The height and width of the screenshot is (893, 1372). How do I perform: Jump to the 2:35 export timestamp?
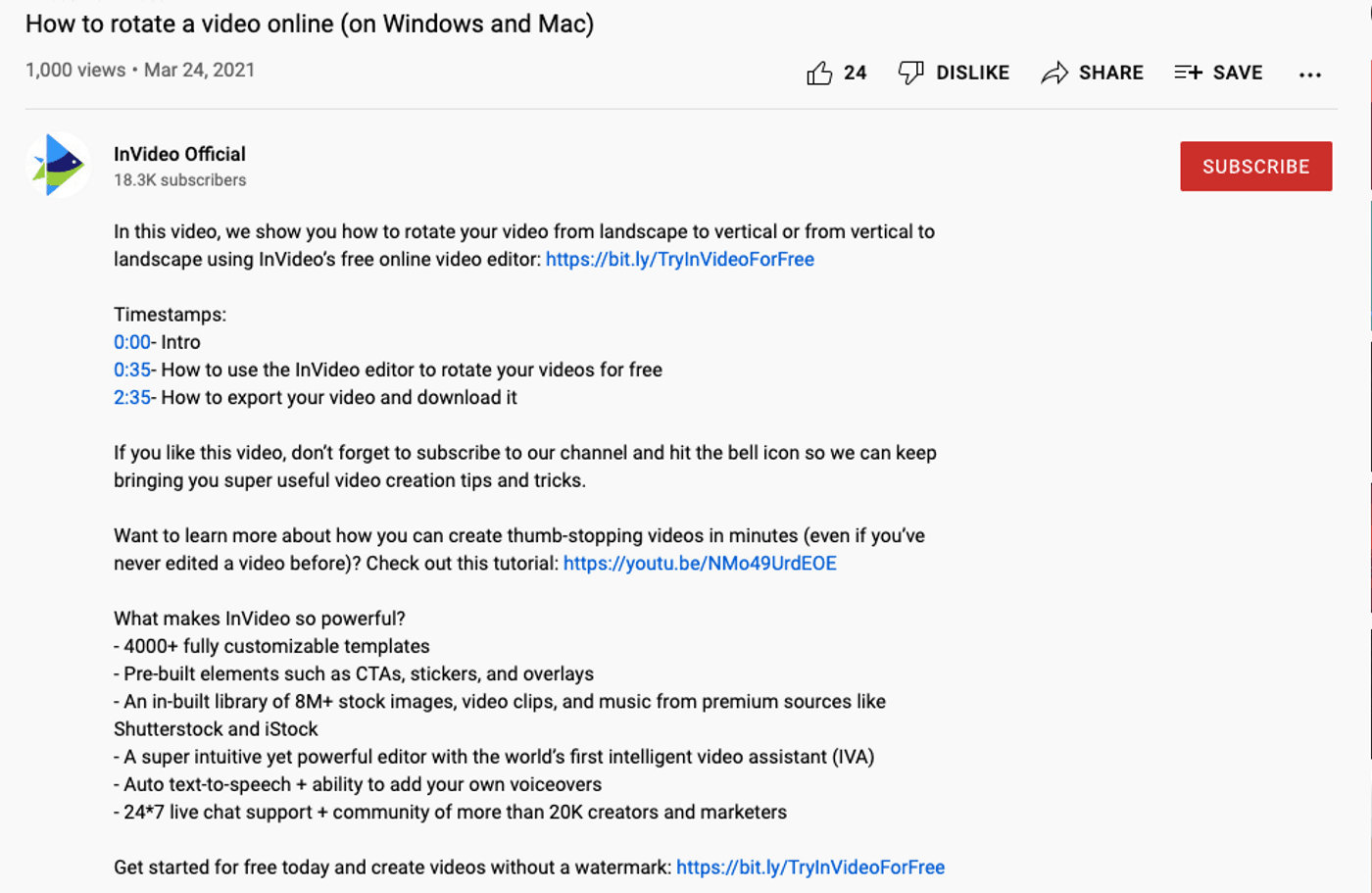click(x=132, y=397)
